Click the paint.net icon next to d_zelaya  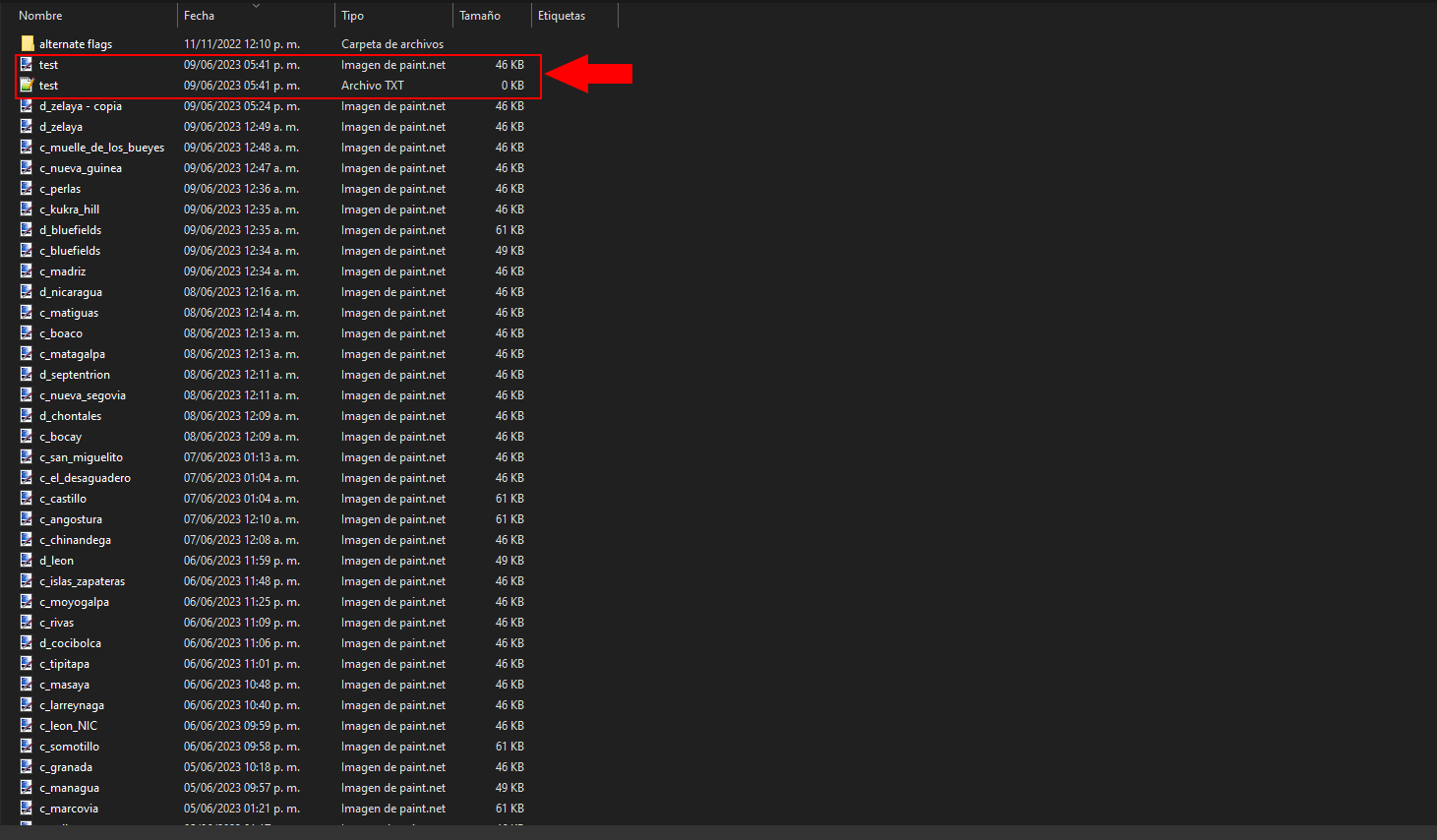[x=26, y=126]
